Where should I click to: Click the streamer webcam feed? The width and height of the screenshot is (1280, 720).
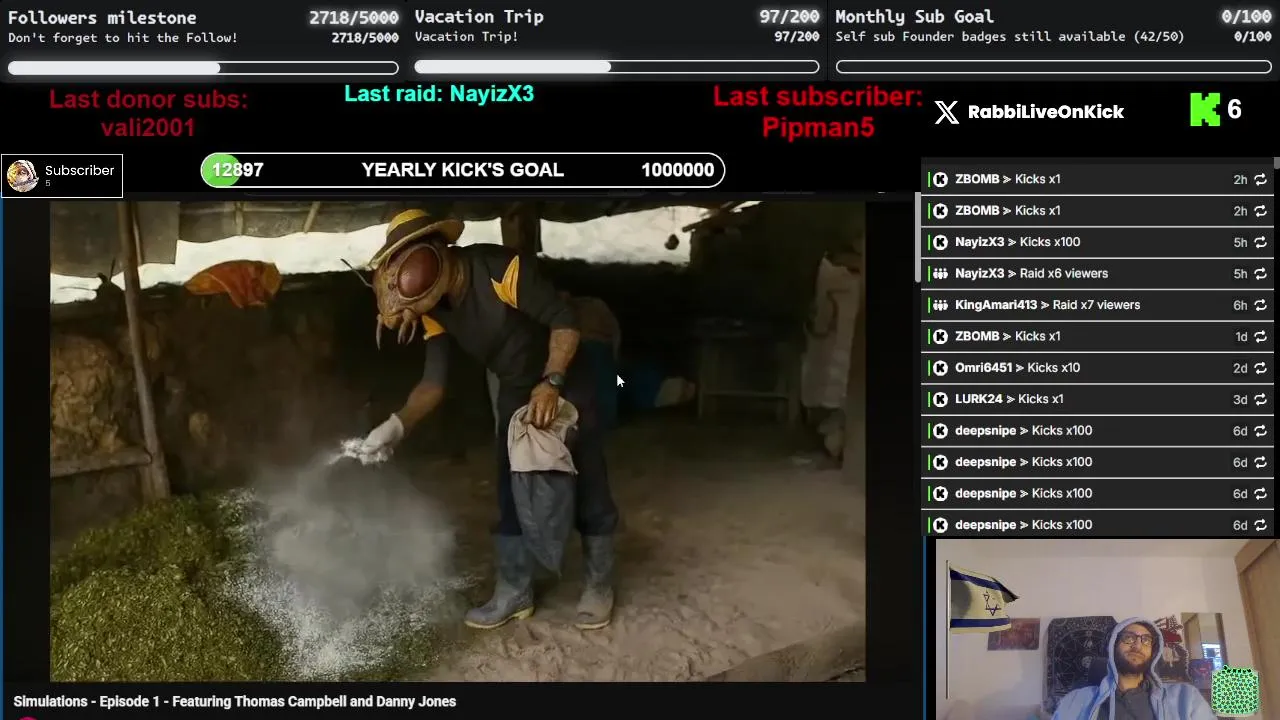click(1107, 629)
